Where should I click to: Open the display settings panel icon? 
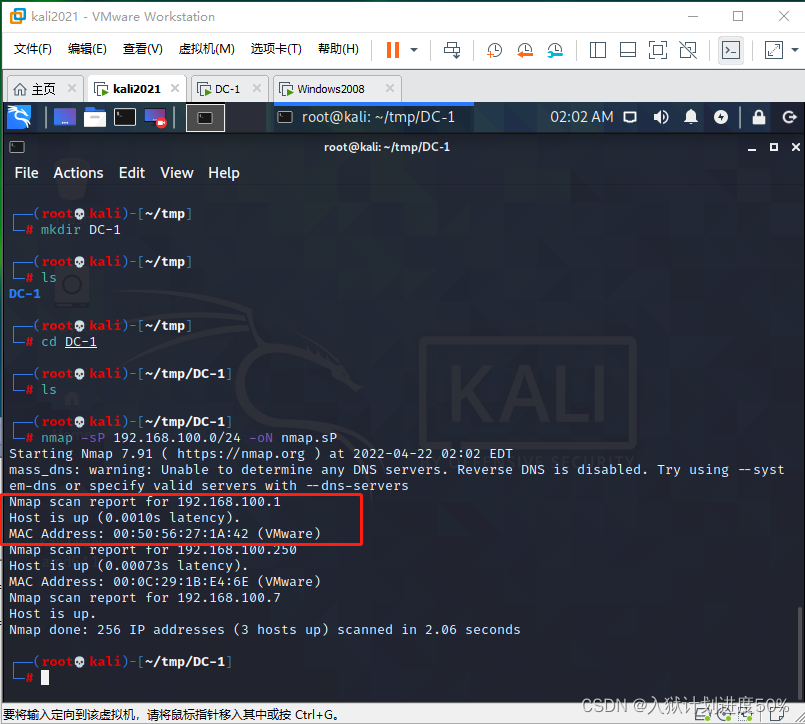pos(630,118)
